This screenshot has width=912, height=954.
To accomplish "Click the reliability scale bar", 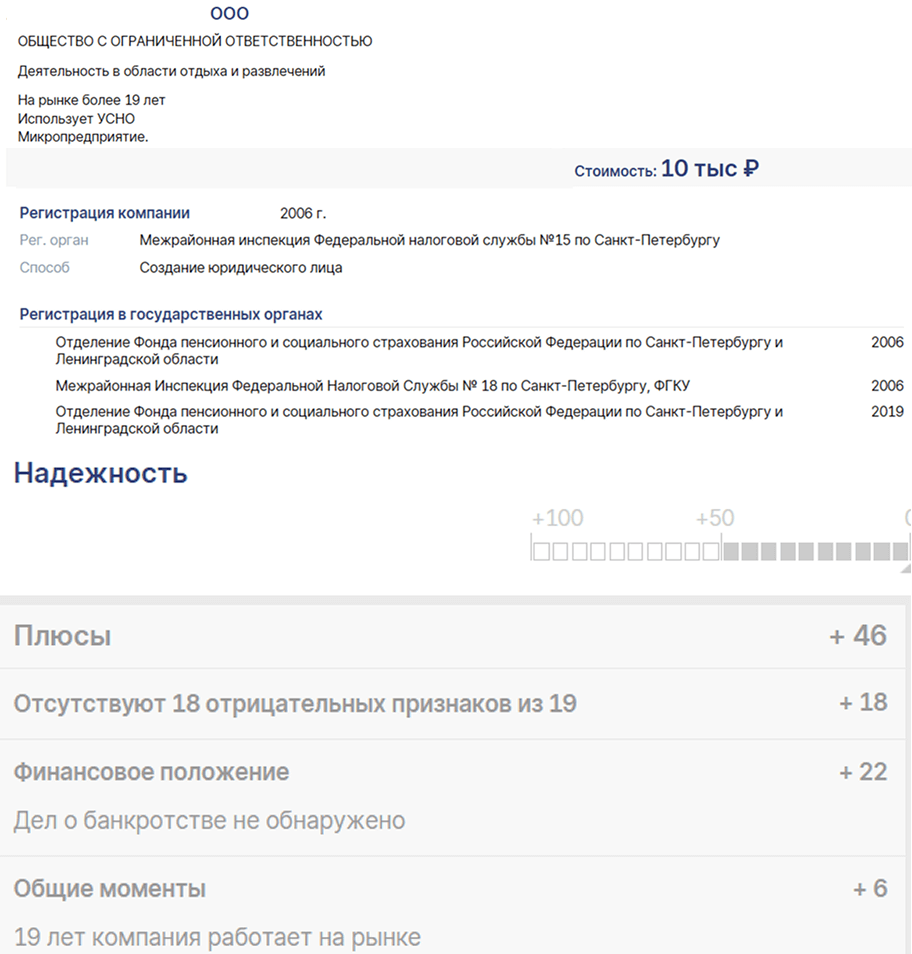I will [721, 551].
